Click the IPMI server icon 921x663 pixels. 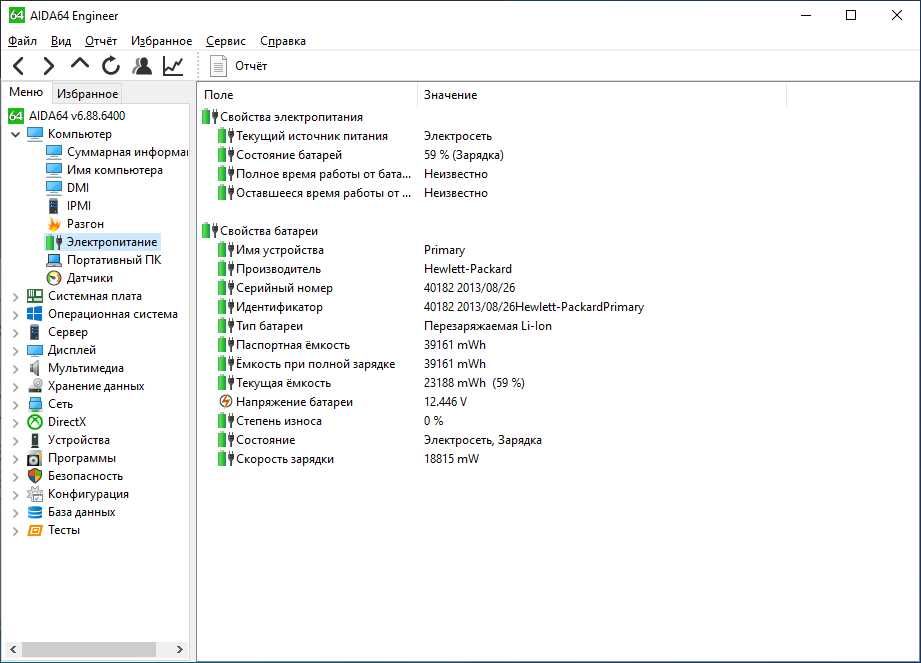point(54,206)
